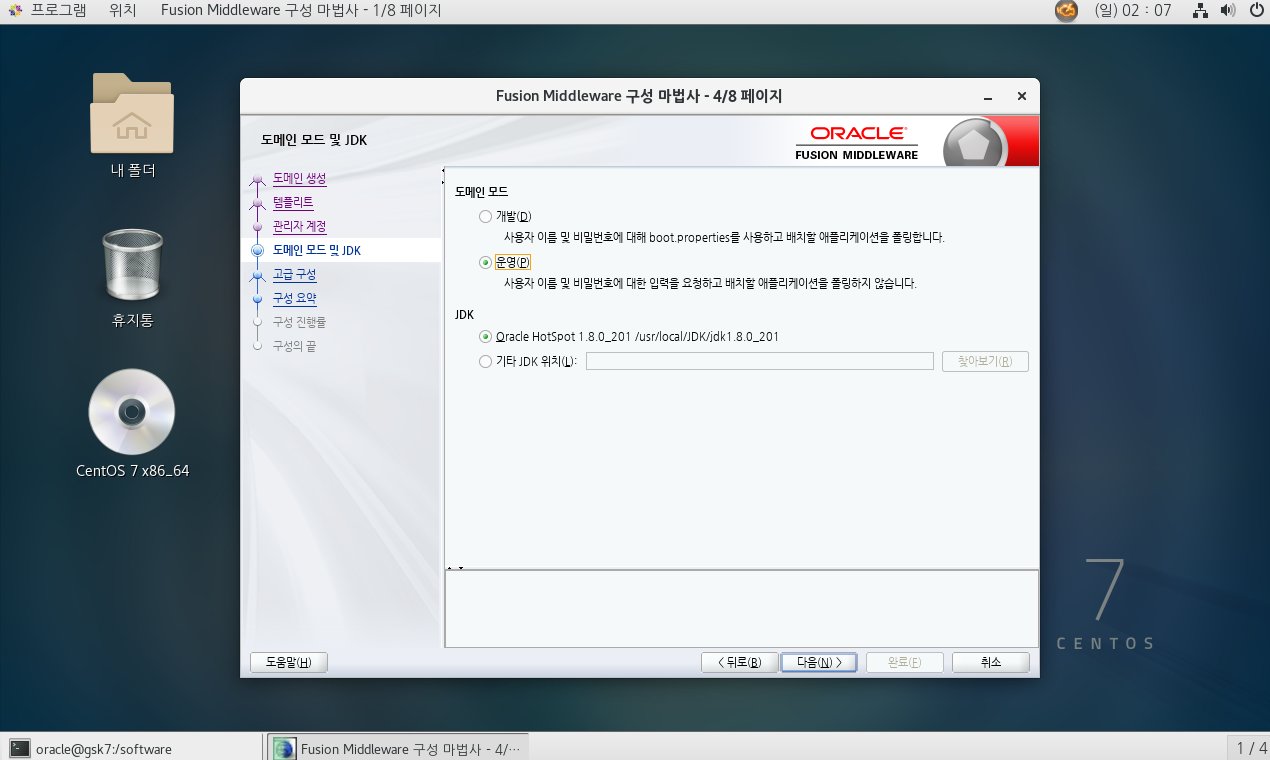Screen dimensions: 1270x760
Task: Click the 구성의 끝 step text
Action: [x=294, y=346]
